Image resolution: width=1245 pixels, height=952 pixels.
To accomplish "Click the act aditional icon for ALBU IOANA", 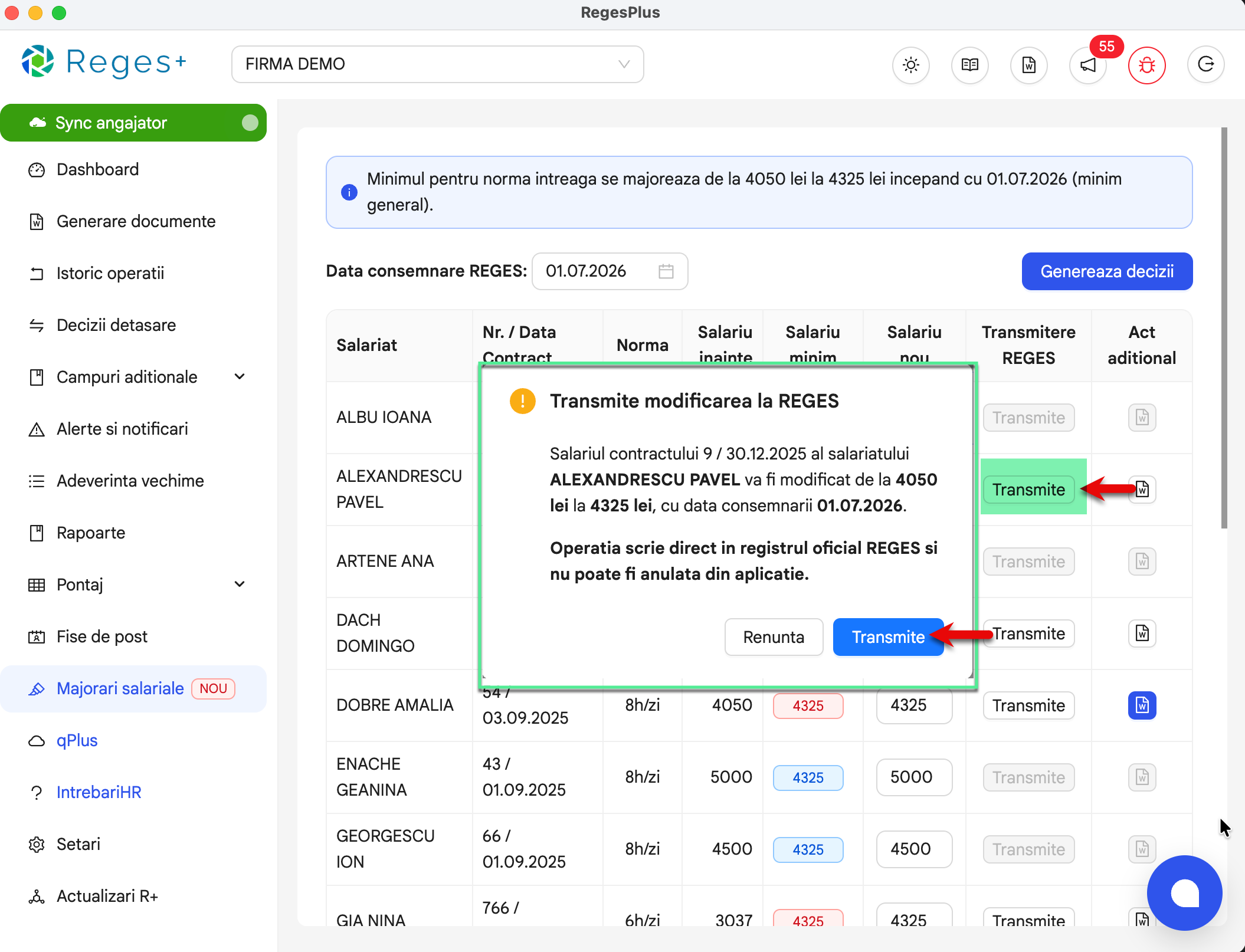I will pos(1142,418).
